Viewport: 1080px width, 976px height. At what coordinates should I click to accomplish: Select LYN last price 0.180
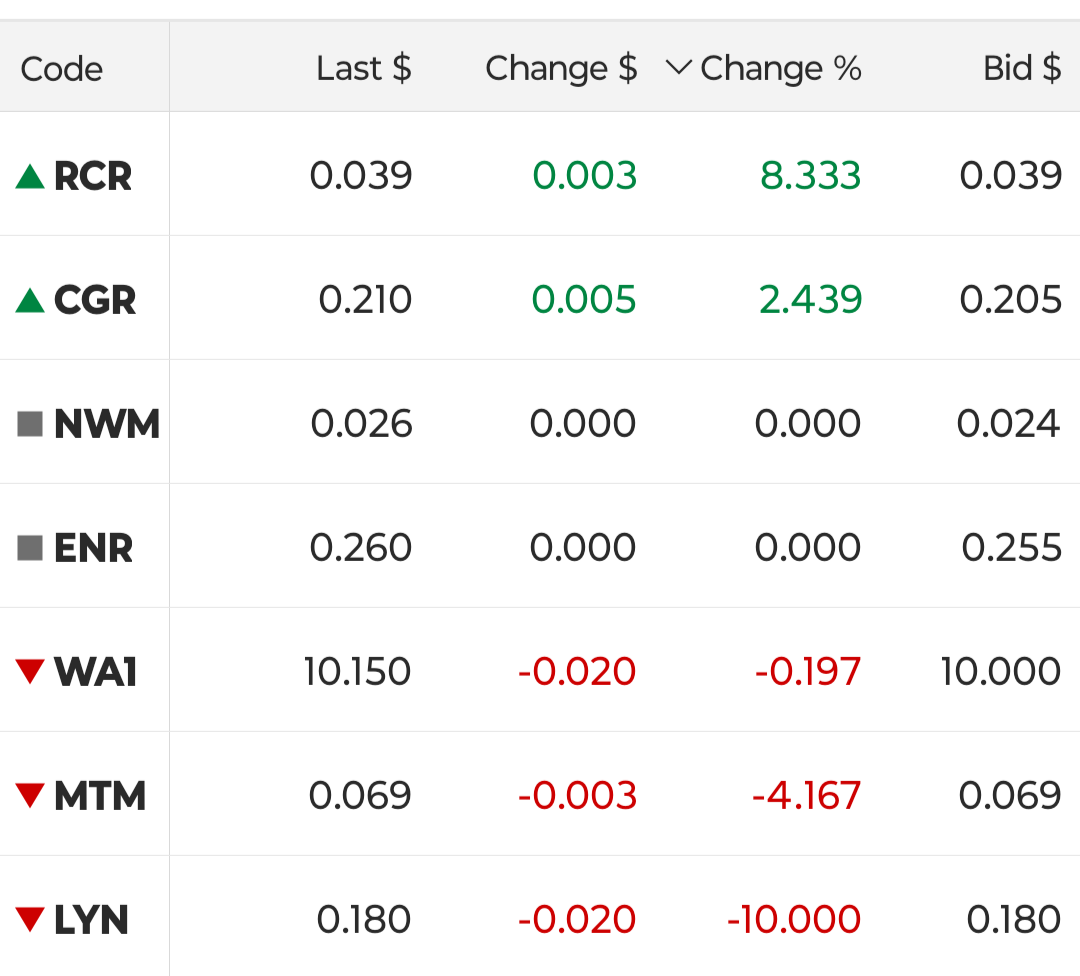pyautogui.click(x=364, y=920)
